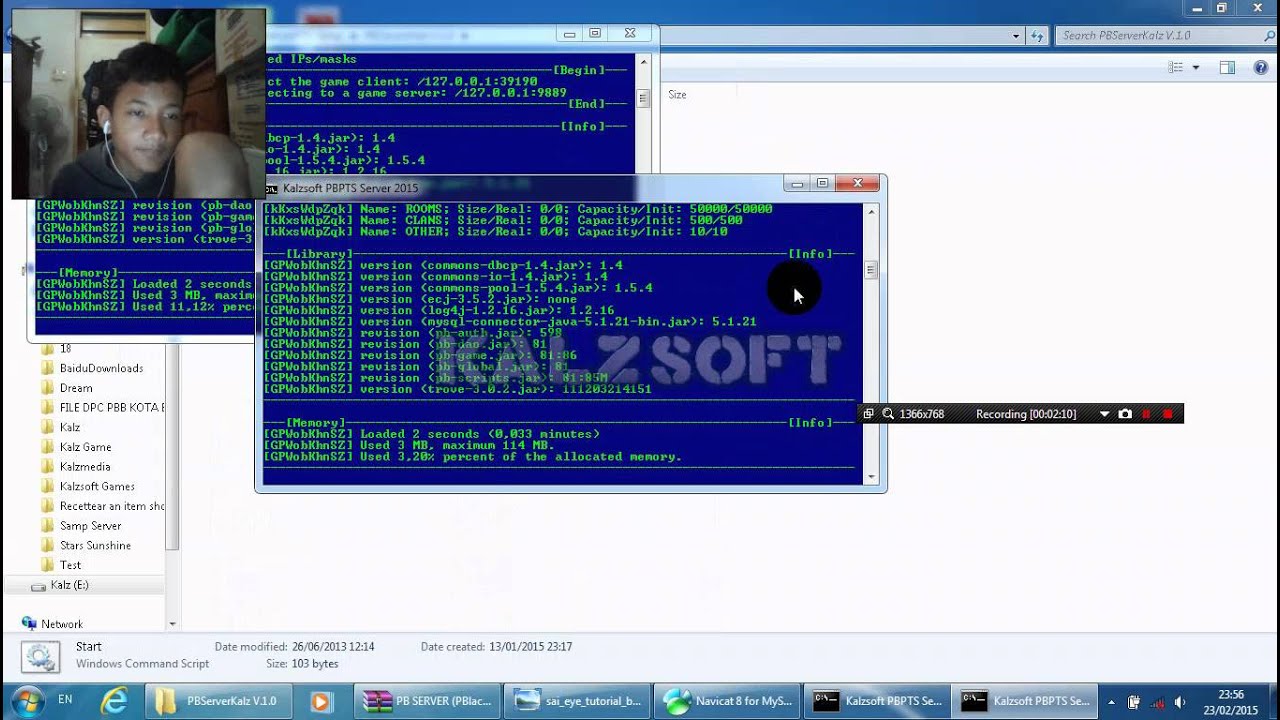The height and width of the screenshot is (720, 1280).
Task: Open Network in the navigation pane
Action: pyautogui.click(x=62, y=624)
